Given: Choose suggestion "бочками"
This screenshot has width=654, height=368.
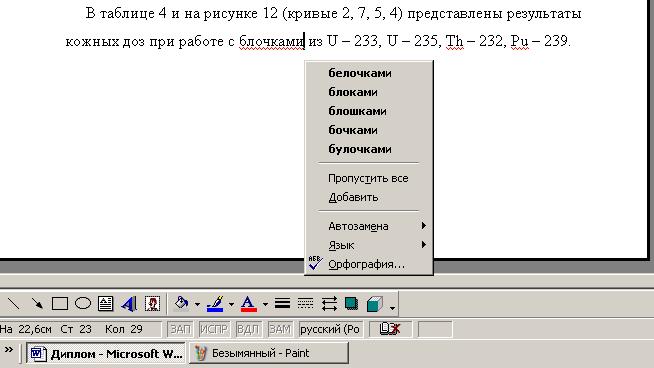Looking at the screenshot, I should tap(369, 130).
